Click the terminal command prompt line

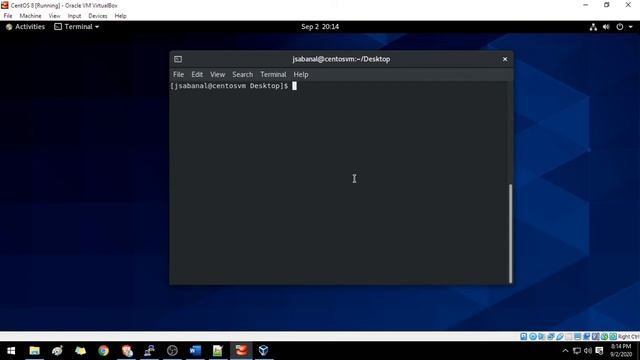pos(233,86)
